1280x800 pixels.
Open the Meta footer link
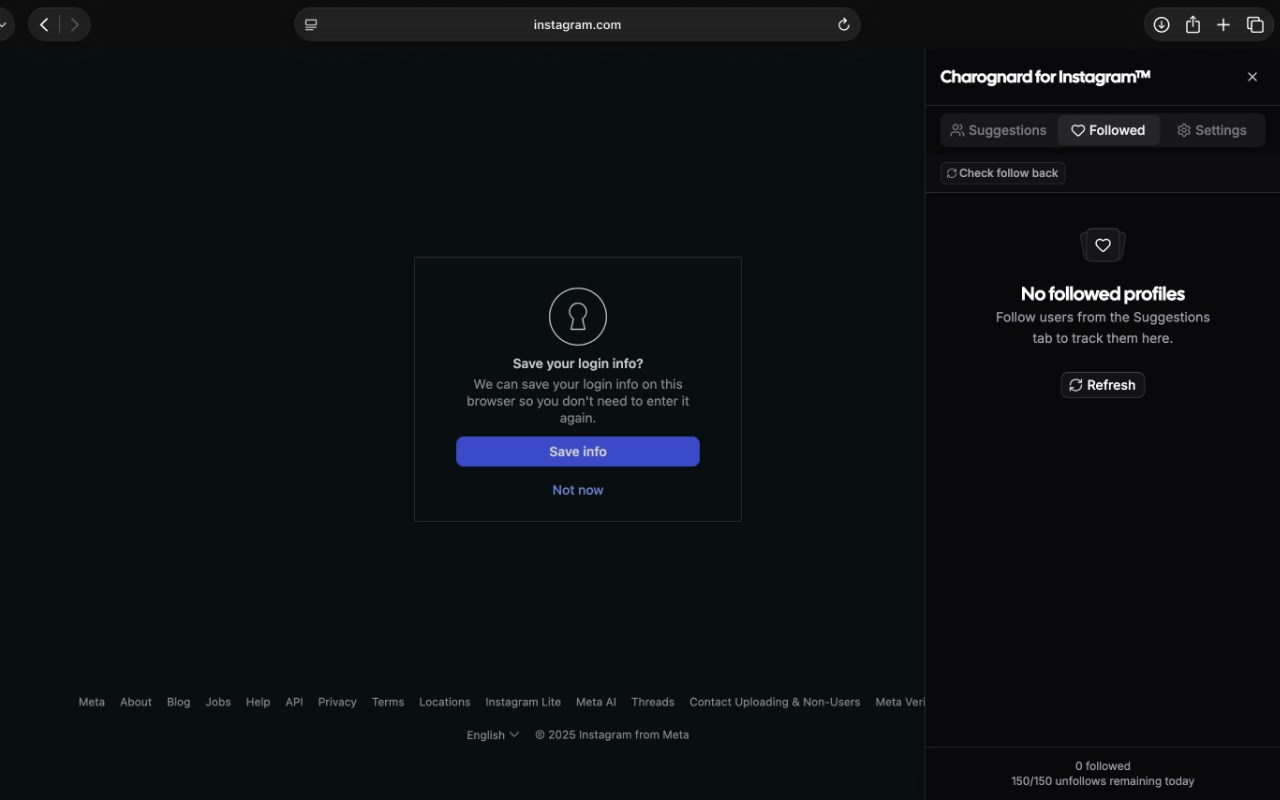point(92,702)
